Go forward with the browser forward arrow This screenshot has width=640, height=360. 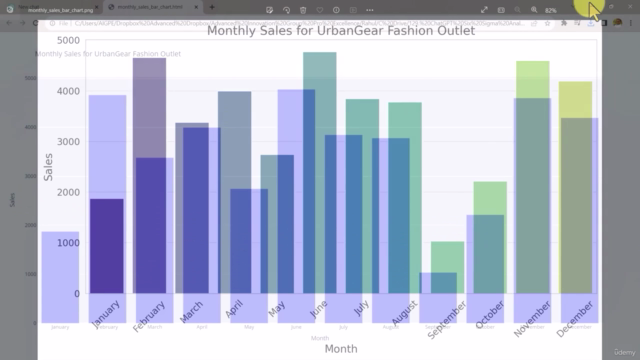coord(22,23)
